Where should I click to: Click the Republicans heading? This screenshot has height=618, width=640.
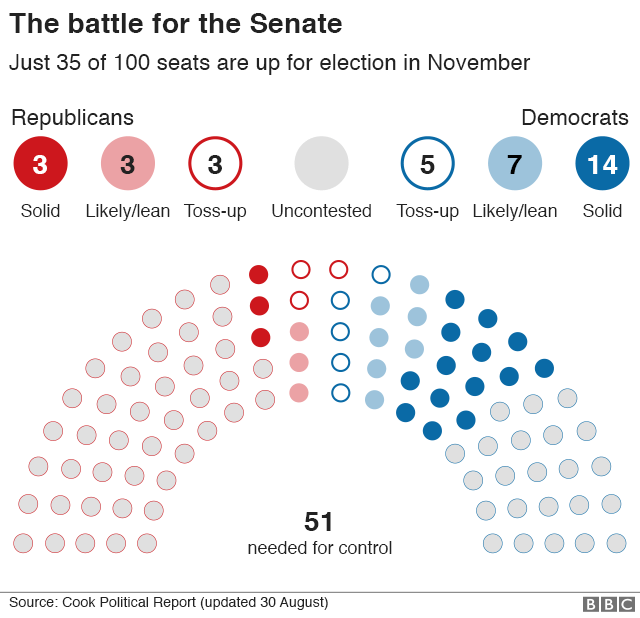(72, 118)
